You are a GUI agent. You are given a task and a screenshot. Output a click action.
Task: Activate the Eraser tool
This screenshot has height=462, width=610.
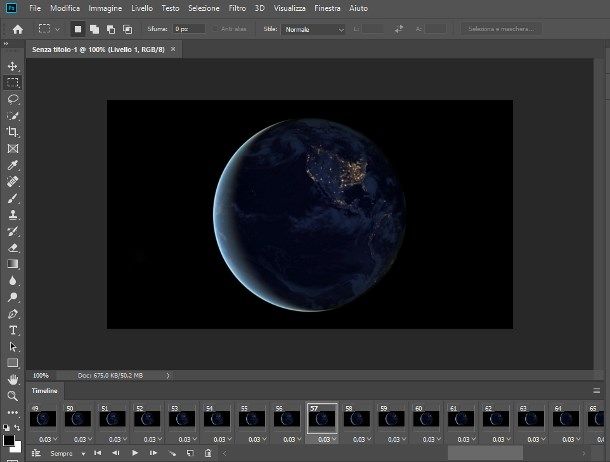[13, 247]
